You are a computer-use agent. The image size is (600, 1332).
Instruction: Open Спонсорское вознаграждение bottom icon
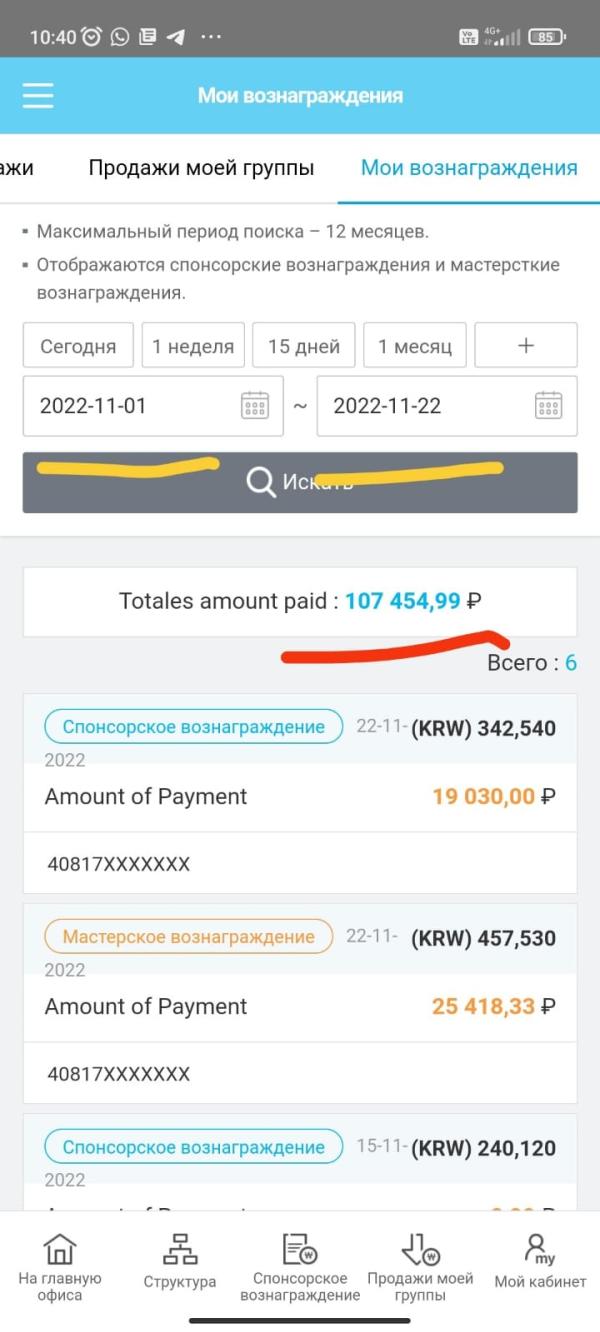coord(300,1249)
